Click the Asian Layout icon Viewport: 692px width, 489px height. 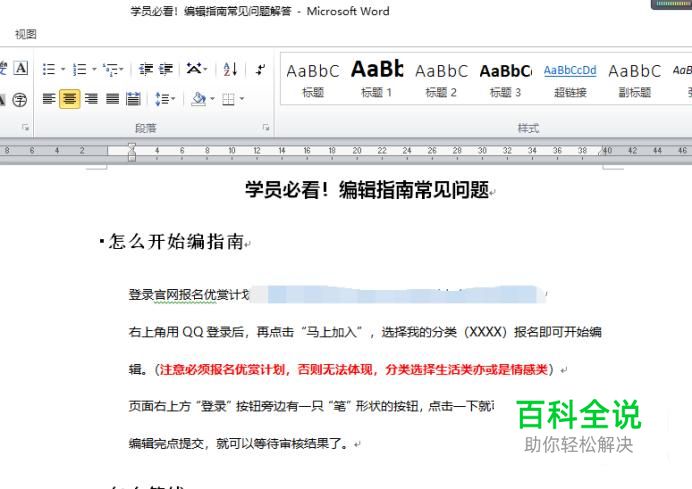click(193, 69)
